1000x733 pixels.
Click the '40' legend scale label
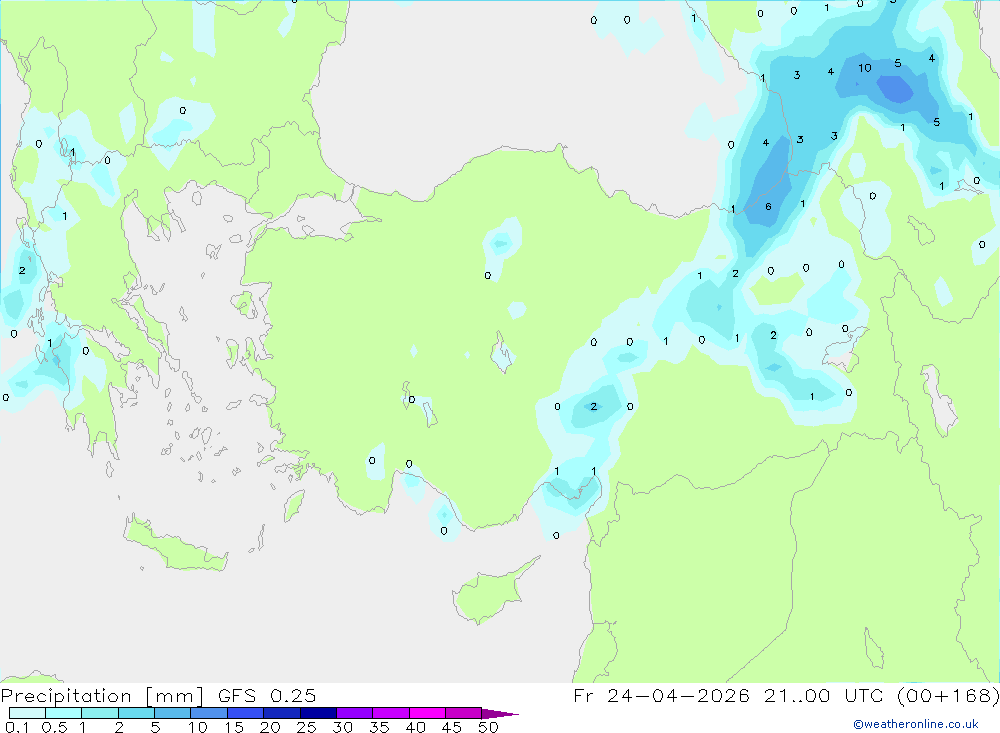click(x=416, y=727)
